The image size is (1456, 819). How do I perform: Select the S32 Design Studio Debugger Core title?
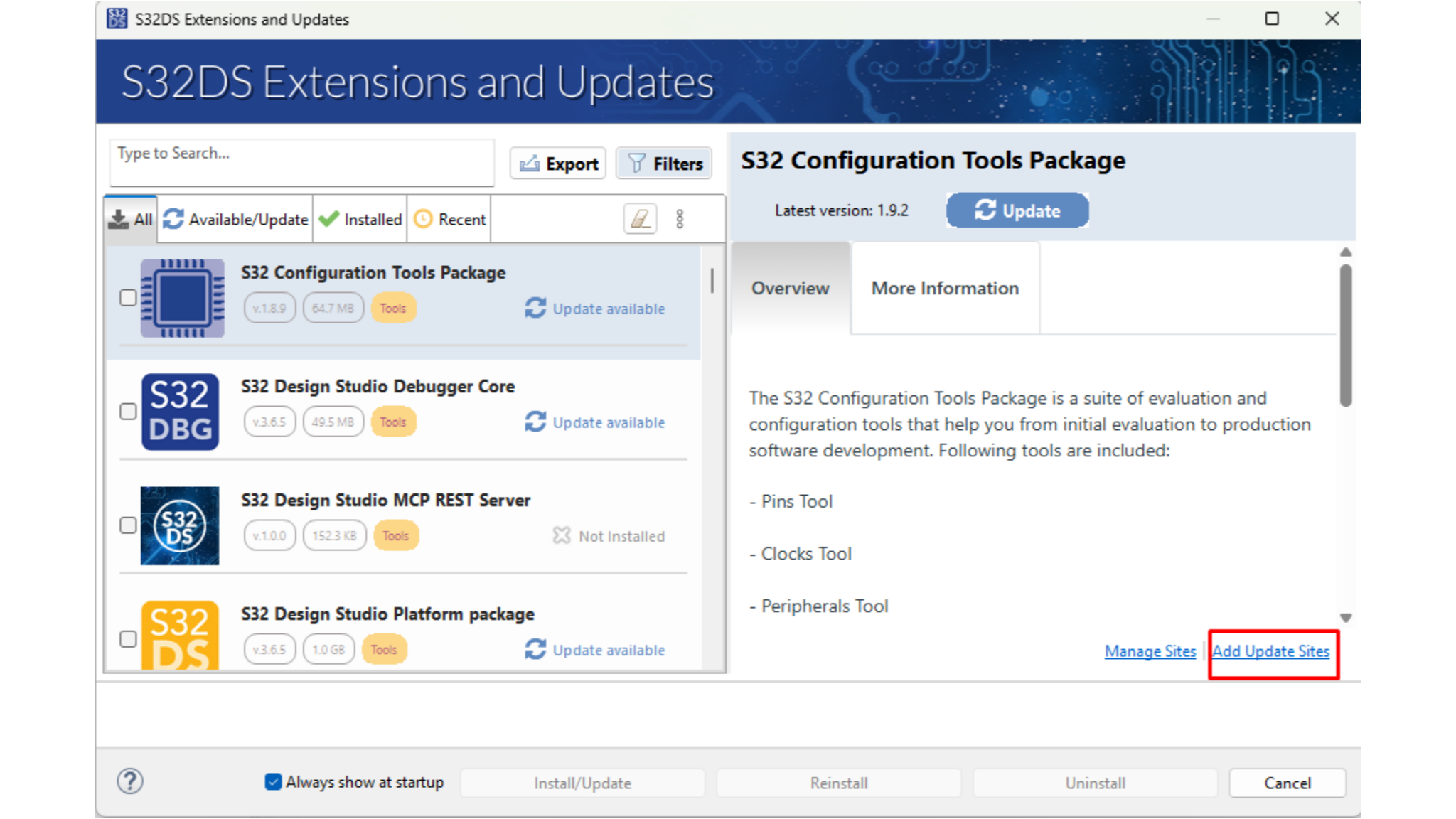[378, 386]
